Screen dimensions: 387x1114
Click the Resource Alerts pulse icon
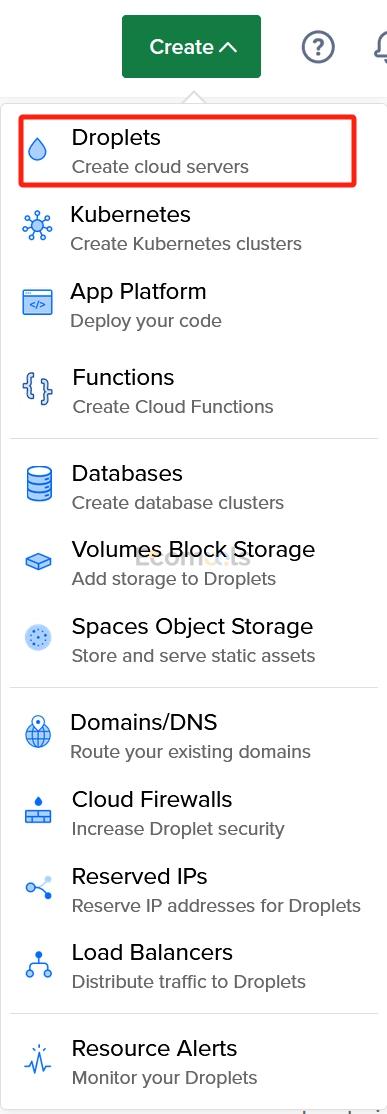point(38,1060)
